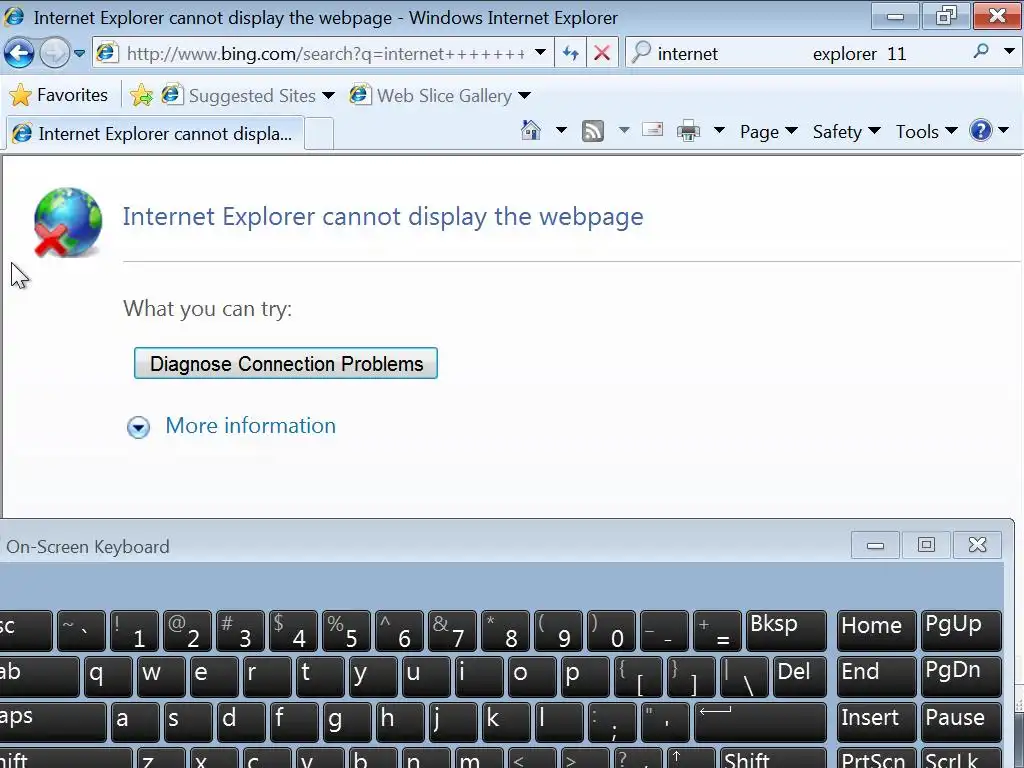Click the tilde/backtick key
Viewport: 1024px width, 768px height.
pyautogui.click(x=81, y=630)
